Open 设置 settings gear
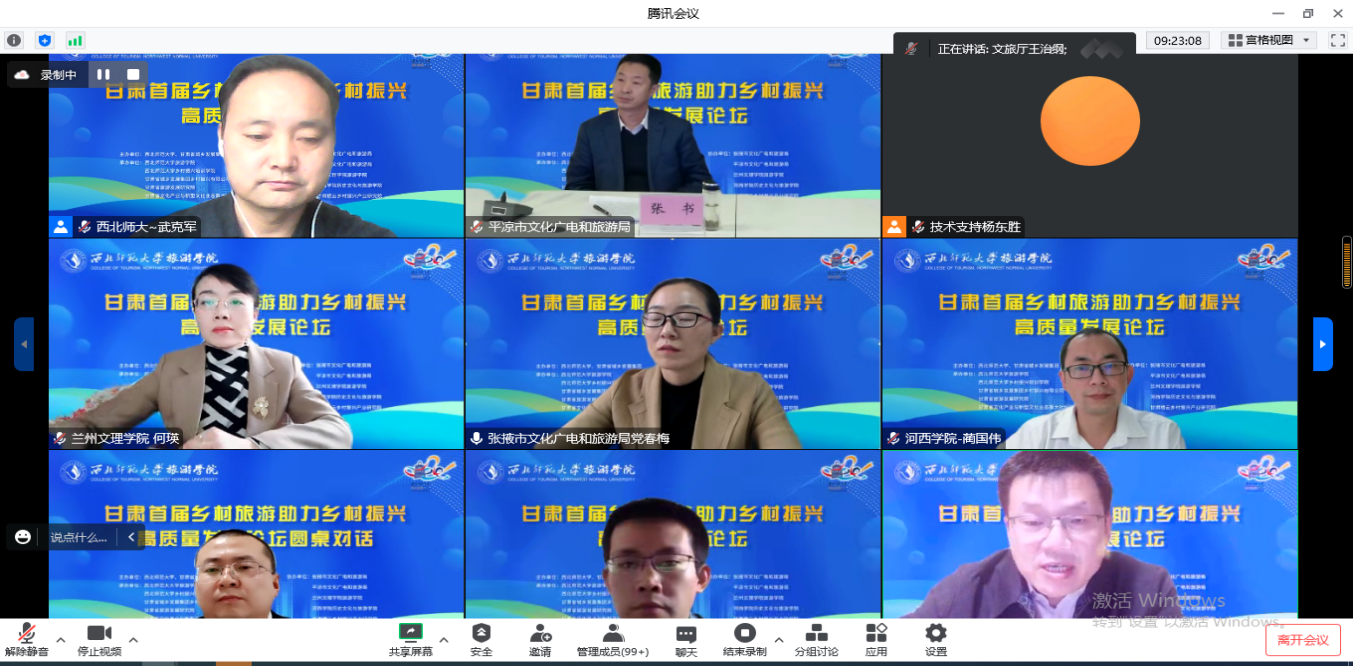The width and height of the screenshot is (1353, 666). (935, 639)
